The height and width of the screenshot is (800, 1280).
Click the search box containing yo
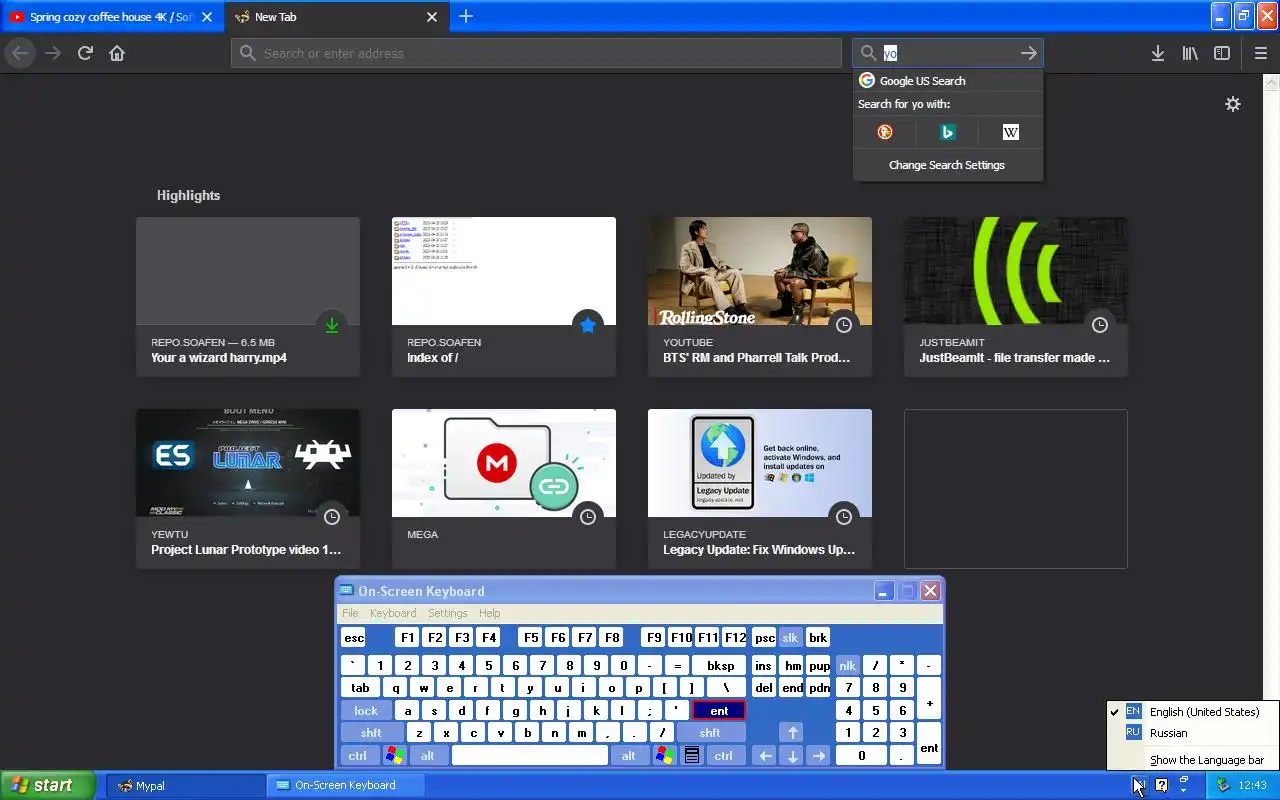click(948, 53)
